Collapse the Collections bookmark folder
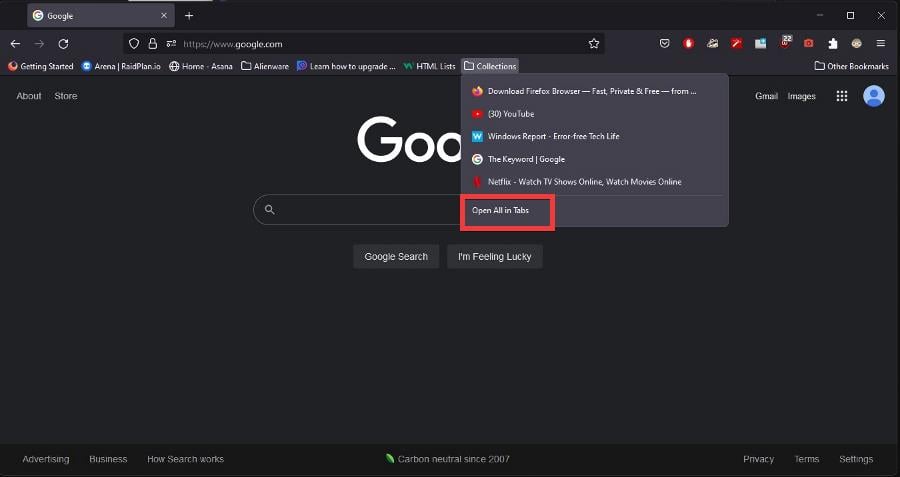This screenshot has height=477, width=900. coord(490,67)
